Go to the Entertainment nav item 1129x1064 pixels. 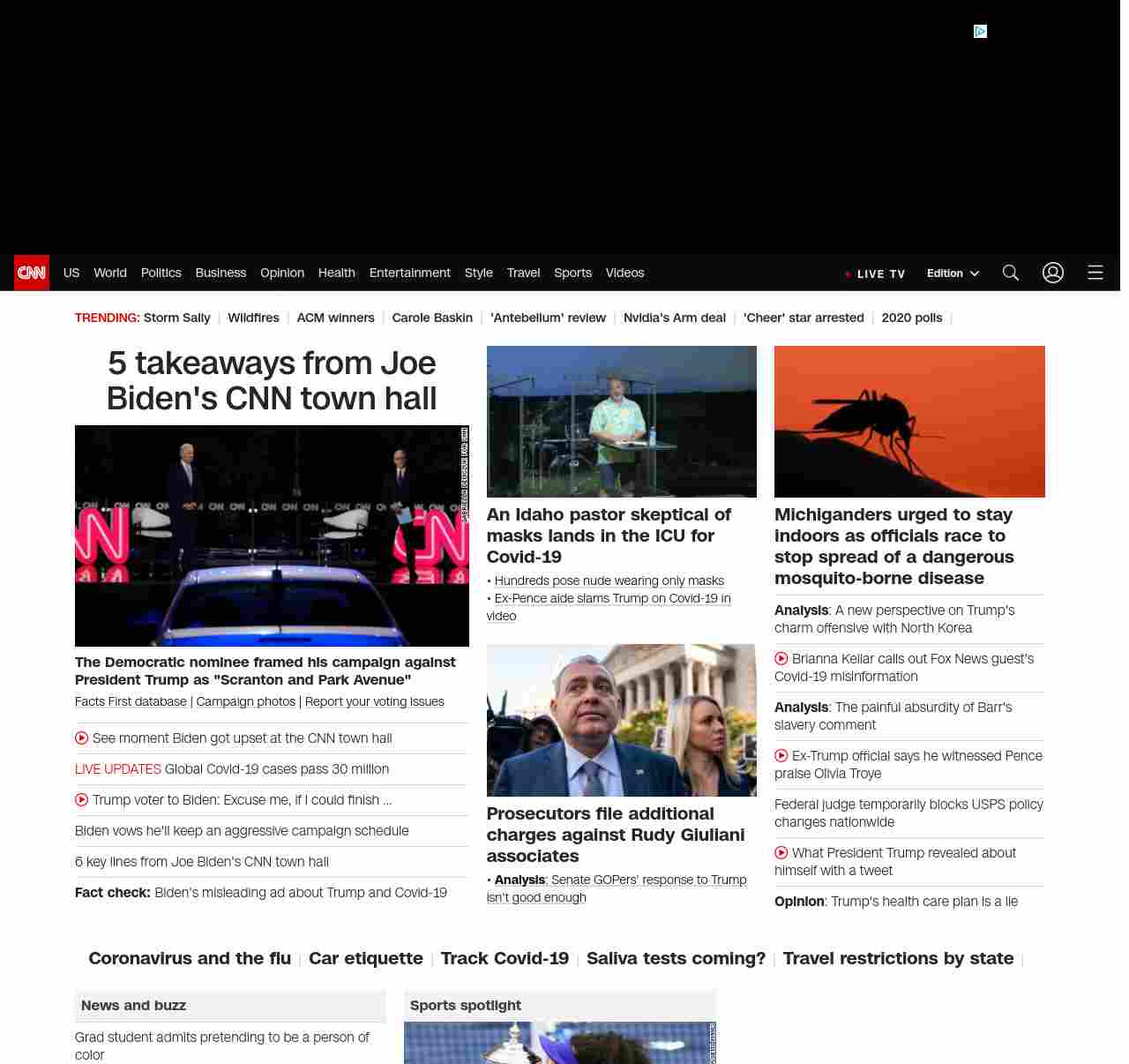coord(409,273)
